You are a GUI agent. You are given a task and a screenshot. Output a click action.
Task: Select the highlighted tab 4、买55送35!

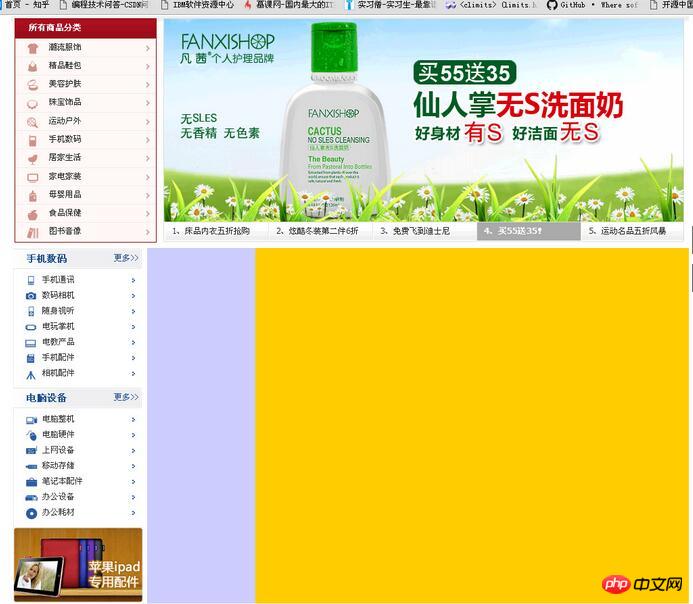pyautogui.click(x=529, y=231)
